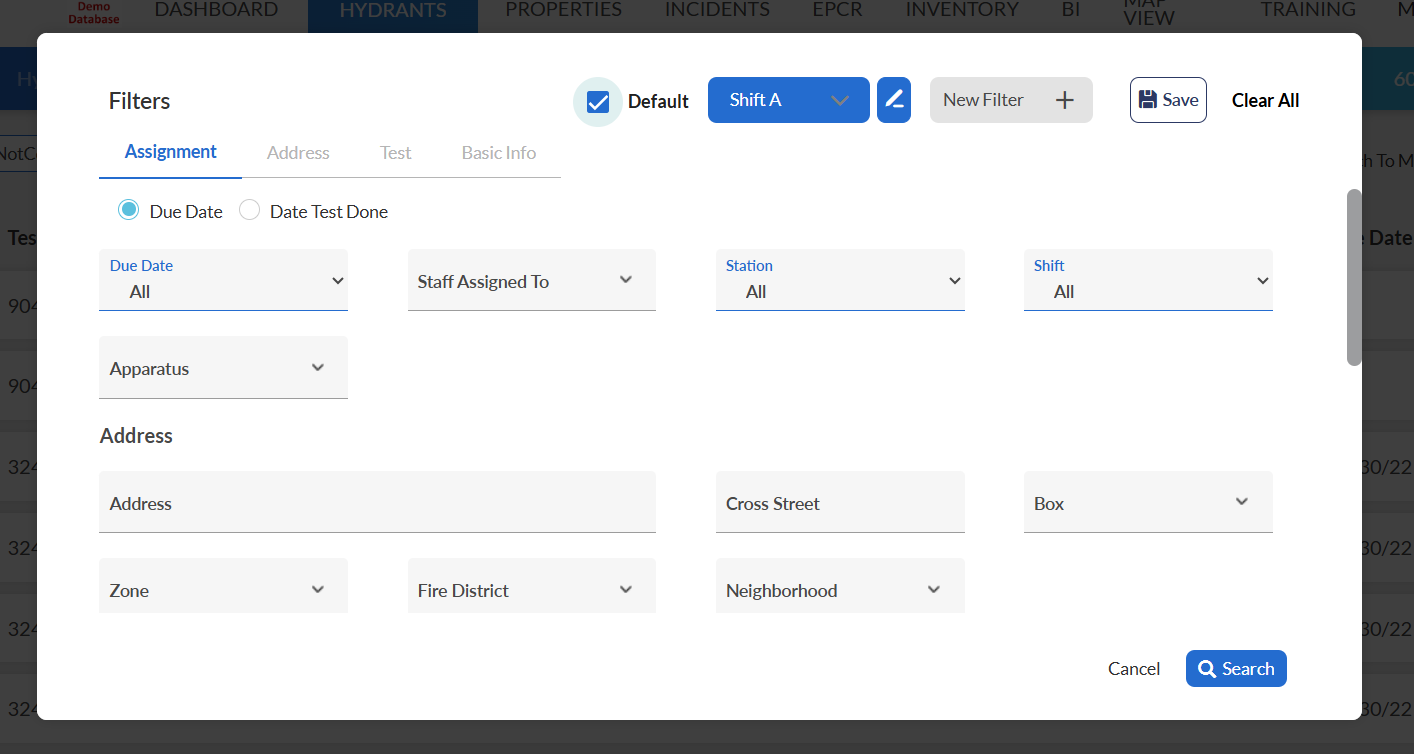Image resolution: width=1414 pixels, height=754 pixels.
Task: Click the floppy disk Save icon
Action: point(1148,100)
